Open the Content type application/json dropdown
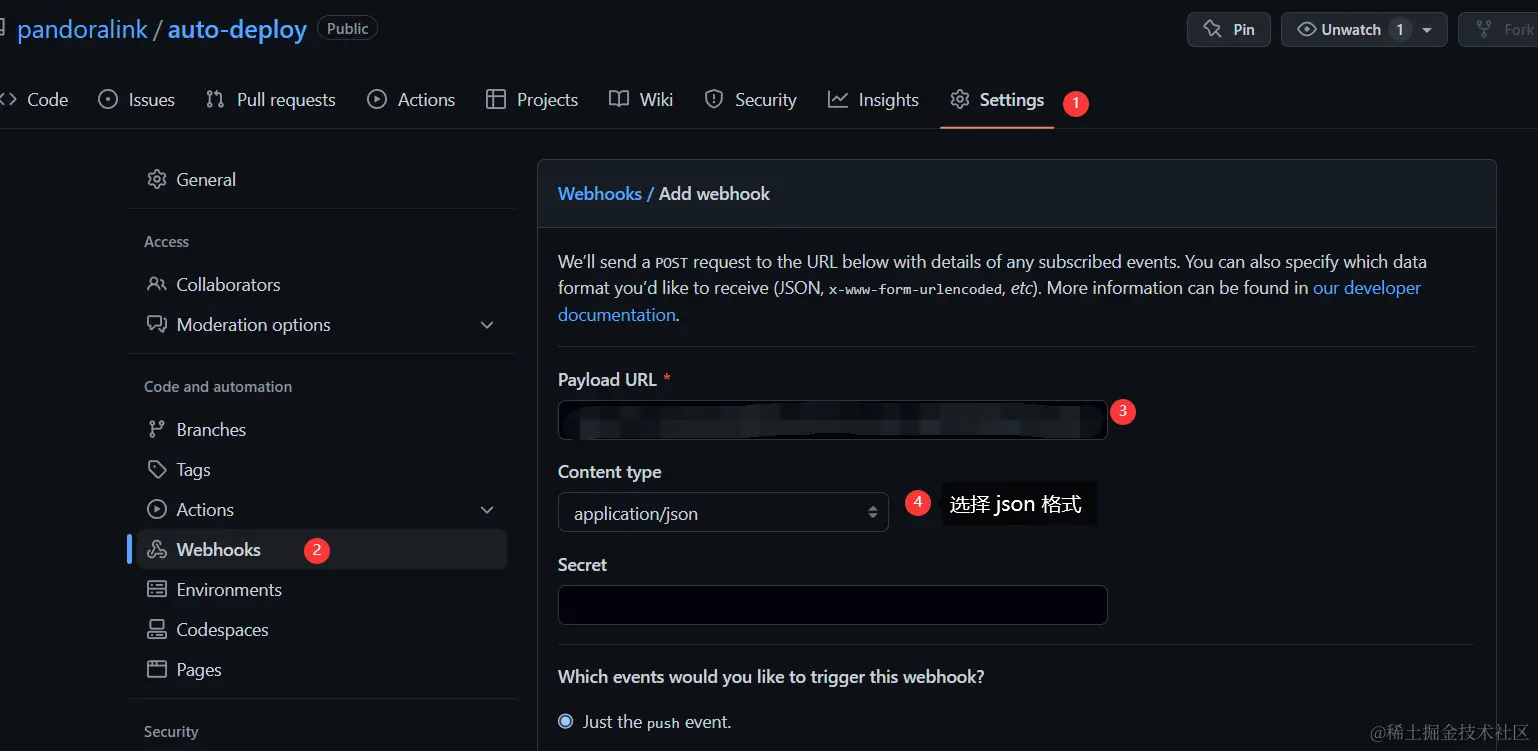The height and width of the screenshot is (751, 1538). point(723,512)
